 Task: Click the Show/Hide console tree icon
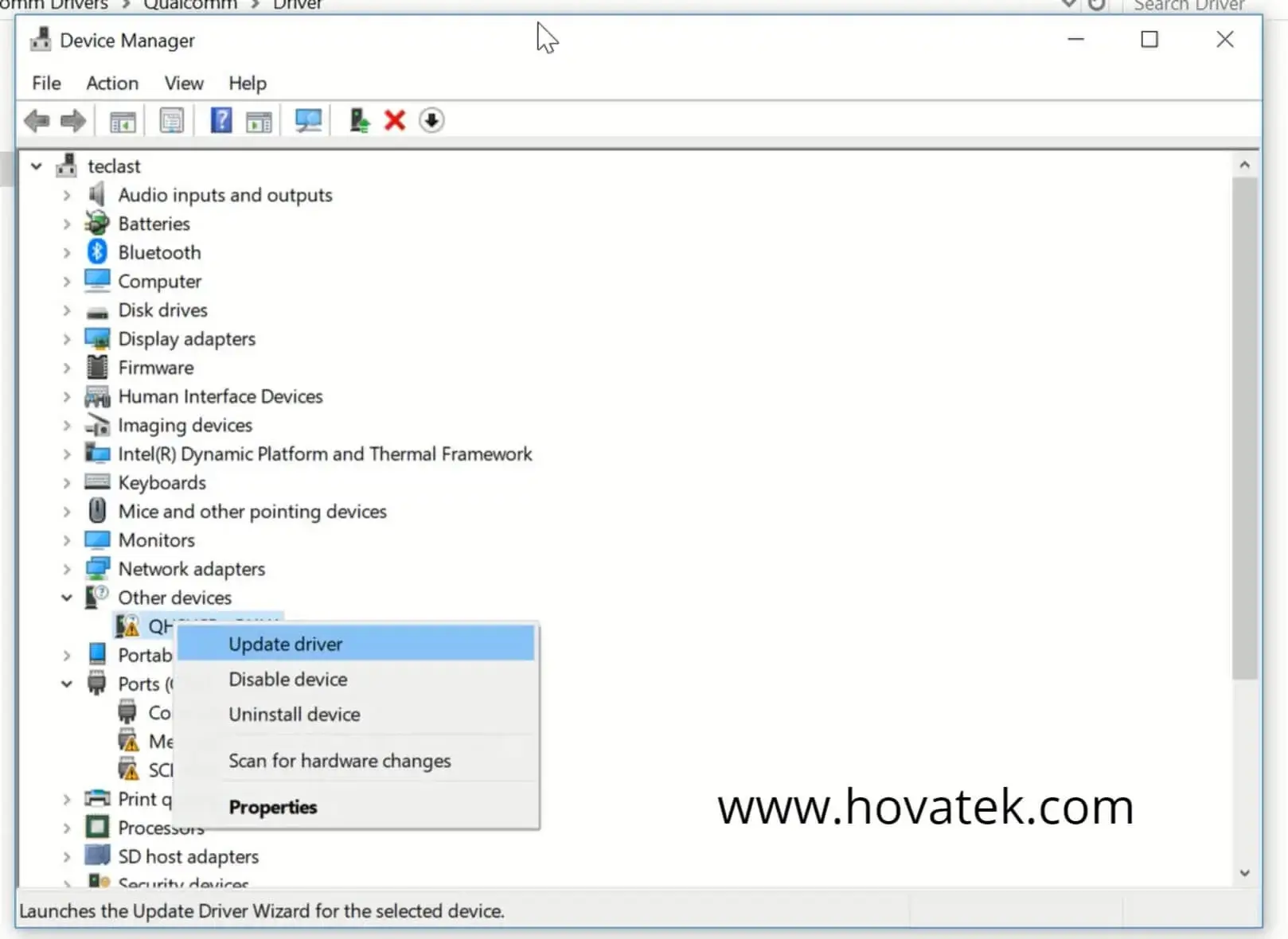point(121,120)
